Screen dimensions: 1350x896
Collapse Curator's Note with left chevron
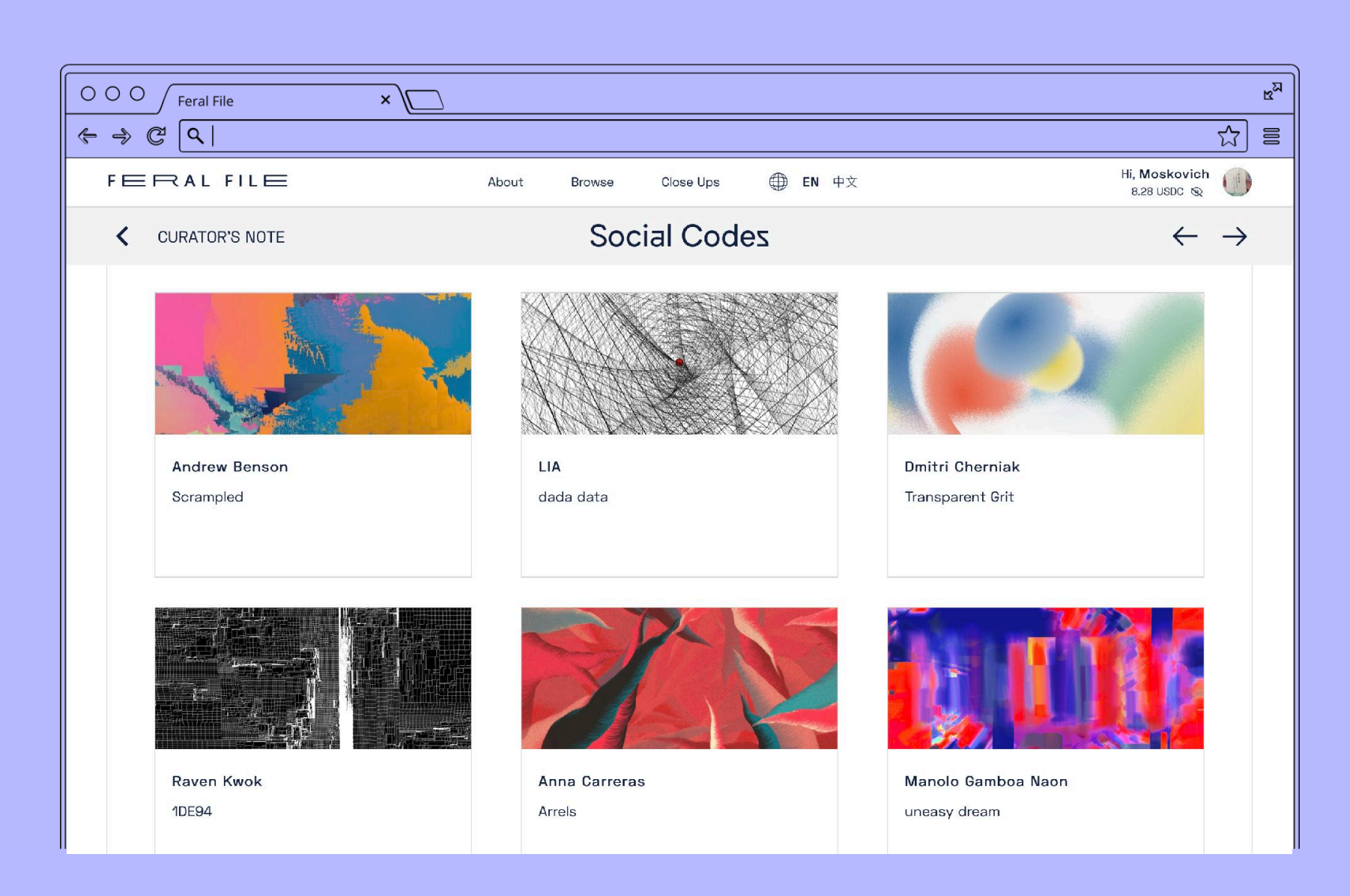[x=123, y=237]
